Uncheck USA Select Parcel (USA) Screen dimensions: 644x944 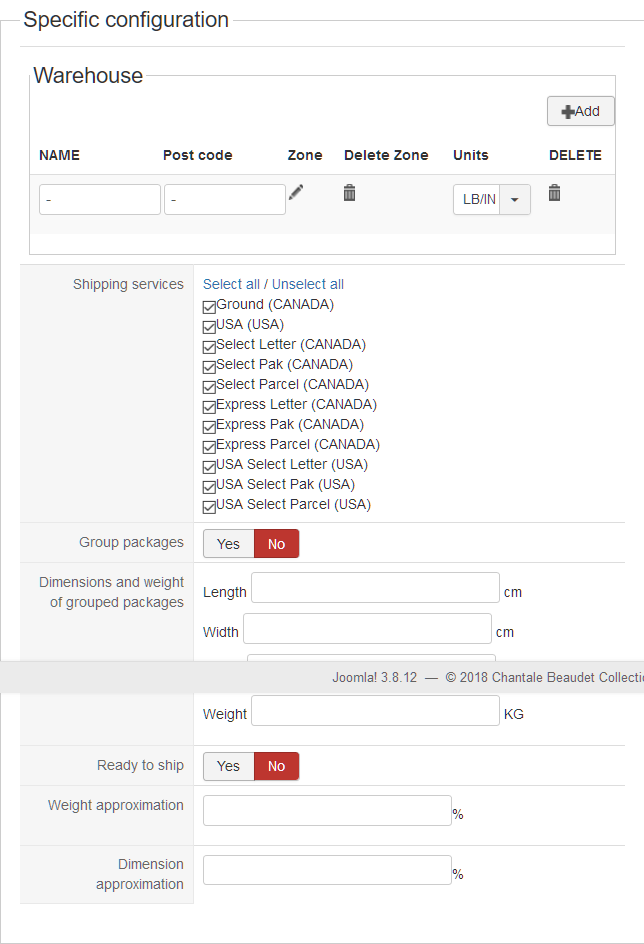click(209, 506)
